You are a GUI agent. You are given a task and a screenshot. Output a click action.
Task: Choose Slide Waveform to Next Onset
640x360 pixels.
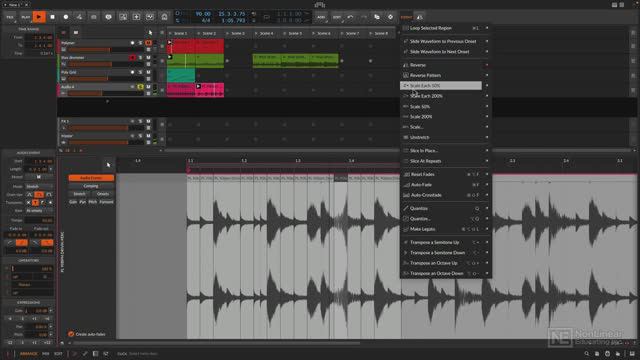(x=446, y=52)
